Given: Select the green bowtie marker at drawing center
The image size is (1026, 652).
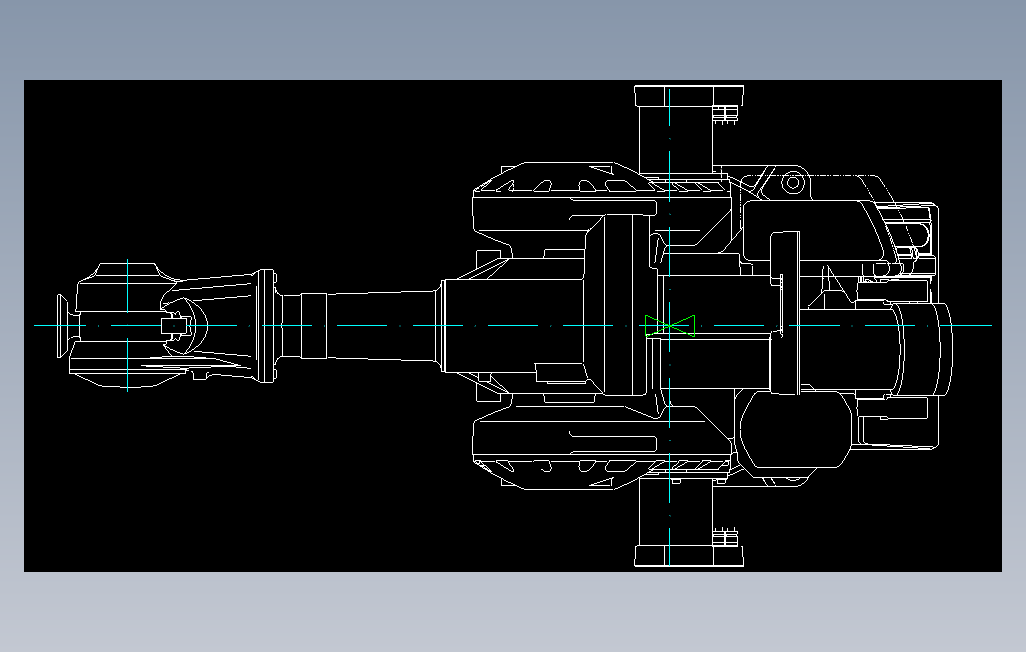Looking at the screenshot, I should click(669, 325).
